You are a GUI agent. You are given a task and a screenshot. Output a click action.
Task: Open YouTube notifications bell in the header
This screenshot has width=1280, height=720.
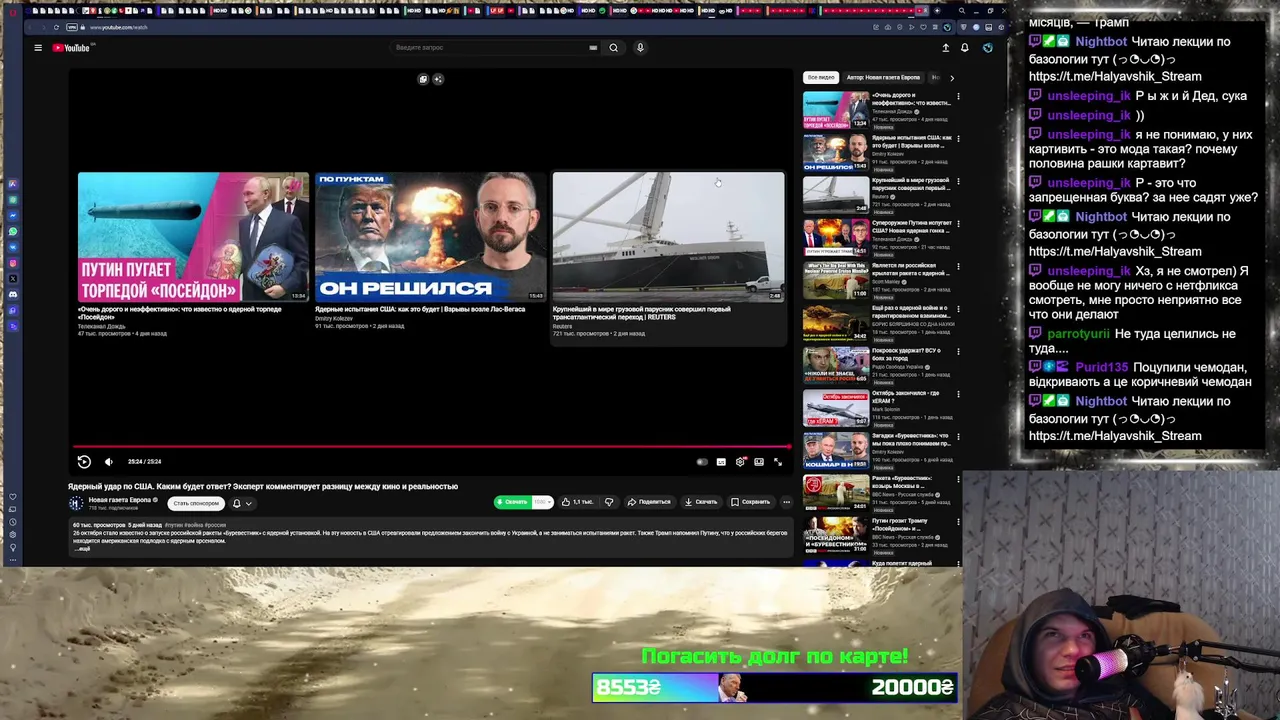965,48
